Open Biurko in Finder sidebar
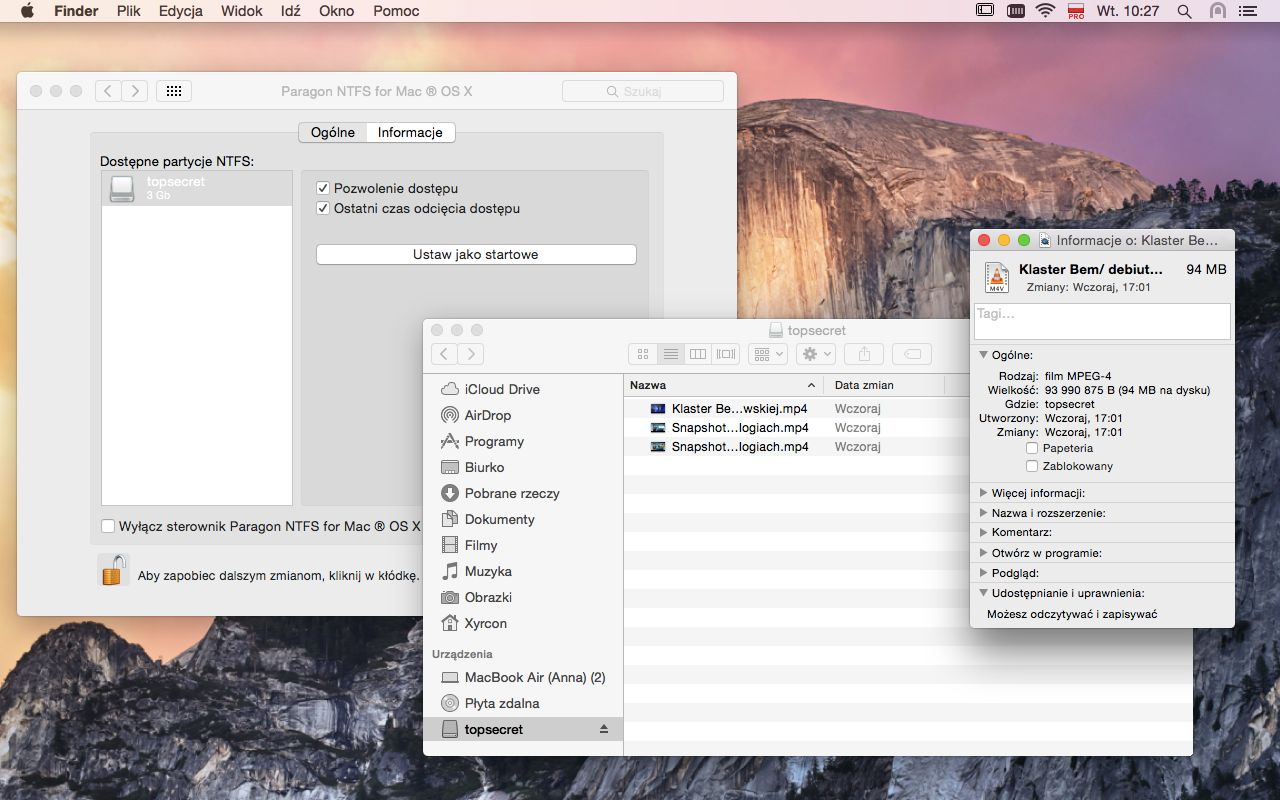This screenshot has height=800, width=1280. pos(522,467)
